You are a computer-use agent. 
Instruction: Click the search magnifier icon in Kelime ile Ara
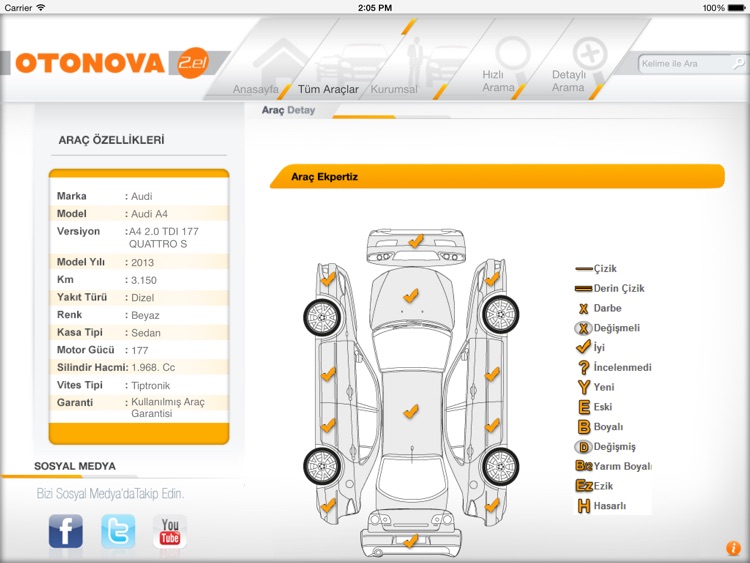[739, 63]
